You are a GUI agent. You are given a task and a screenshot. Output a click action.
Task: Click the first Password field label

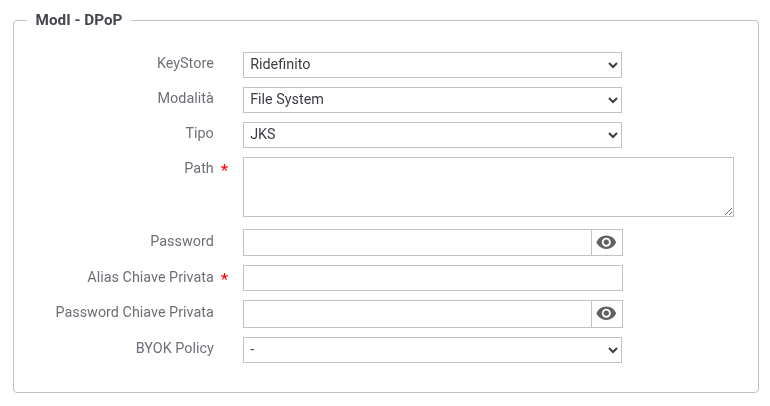coord(181,241)
